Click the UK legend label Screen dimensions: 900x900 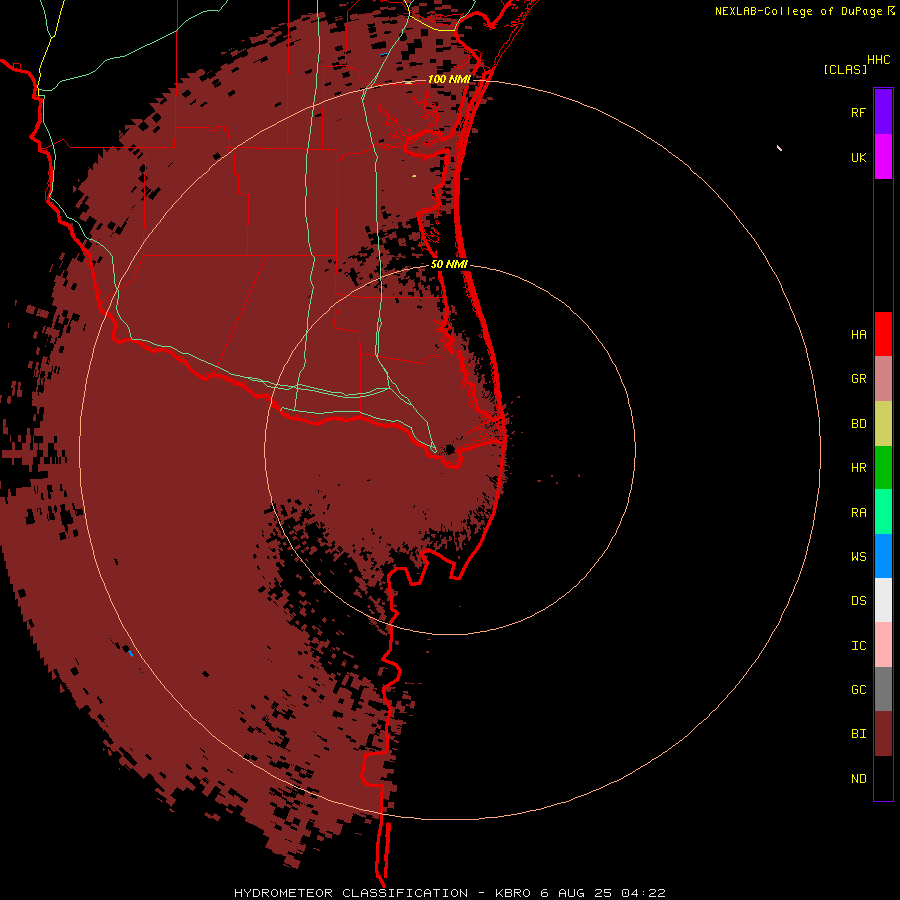click(859, 158)
